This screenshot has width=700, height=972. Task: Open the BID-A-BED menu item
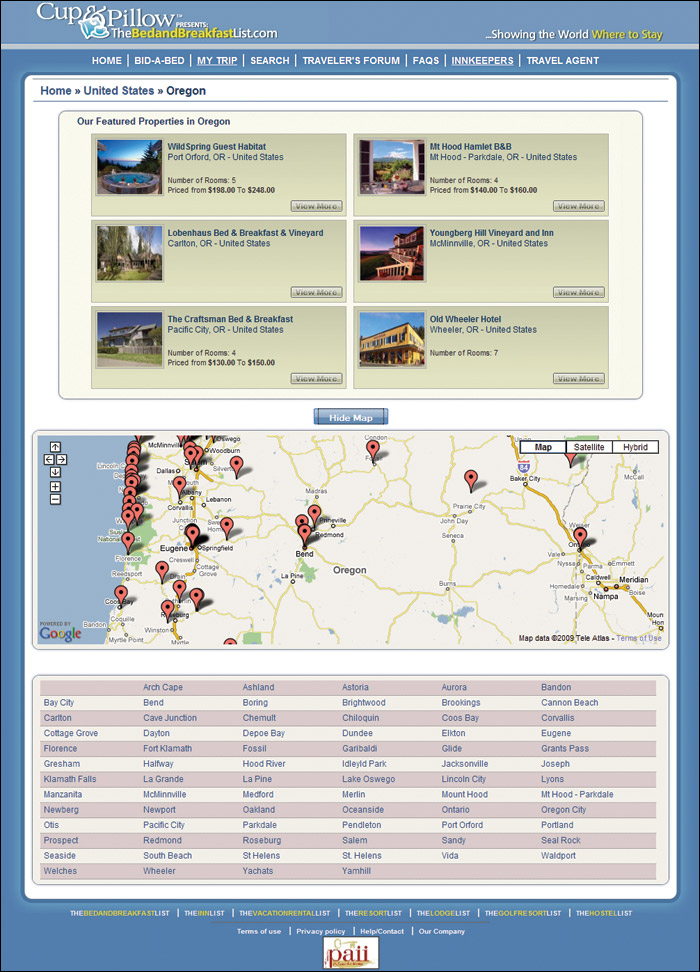159,61
